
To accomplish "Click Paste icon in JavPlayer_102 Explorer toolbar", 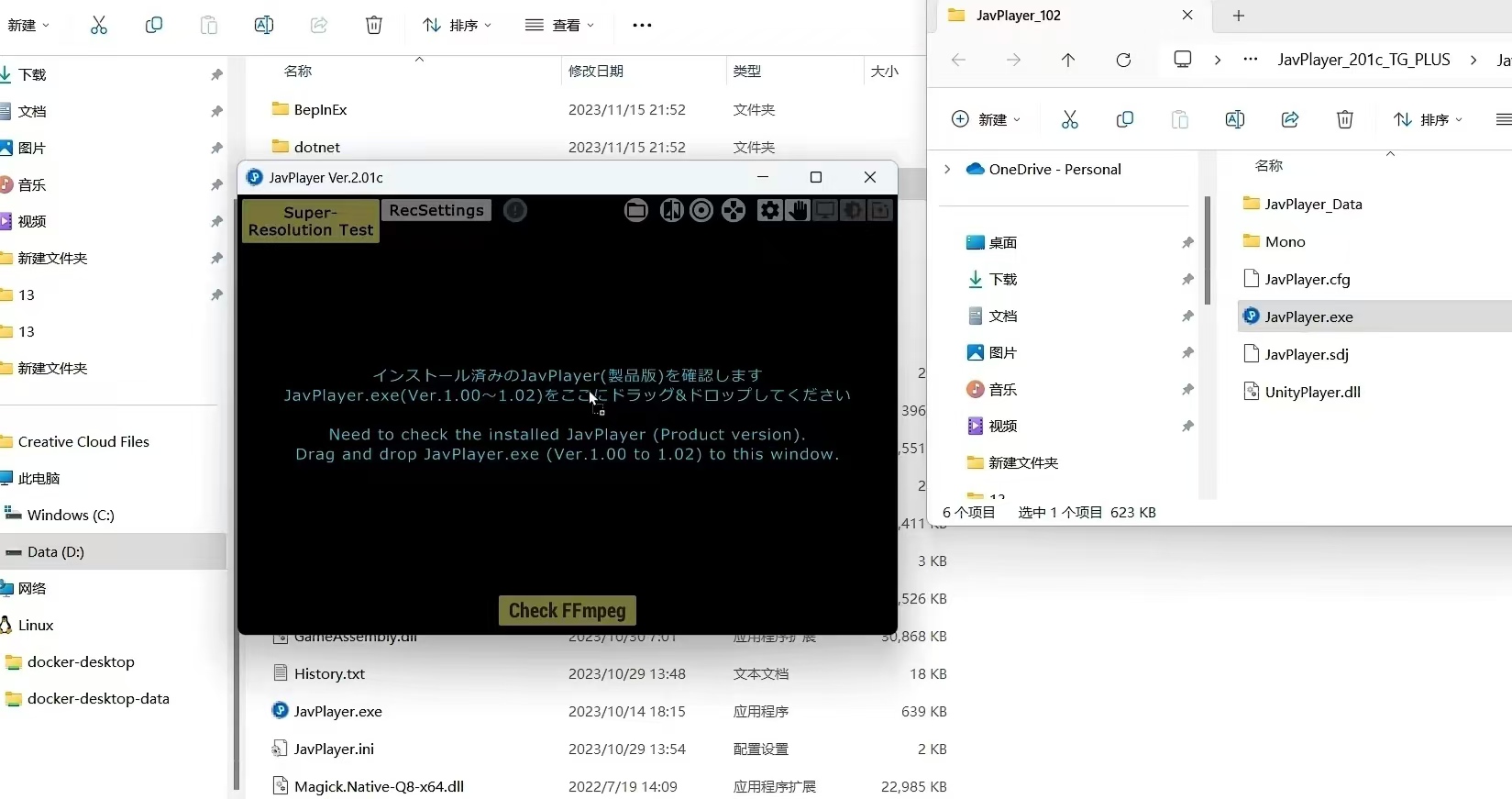I will point(1180,119).
